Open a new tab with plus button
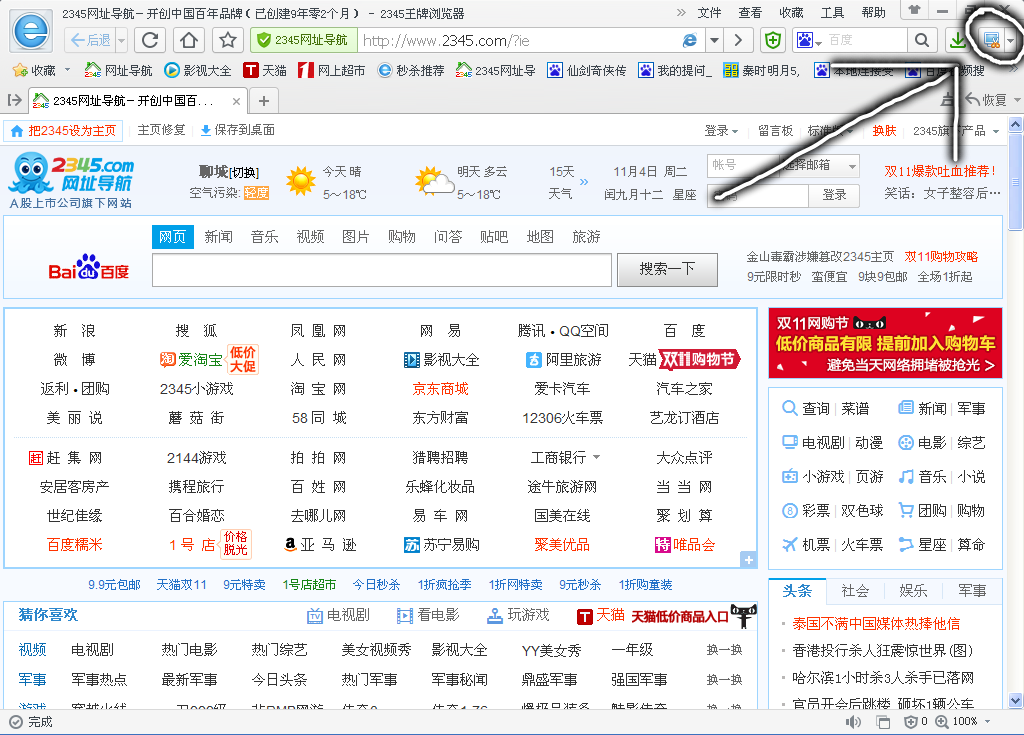This screenshot has height=735, width=1024. 264,101
